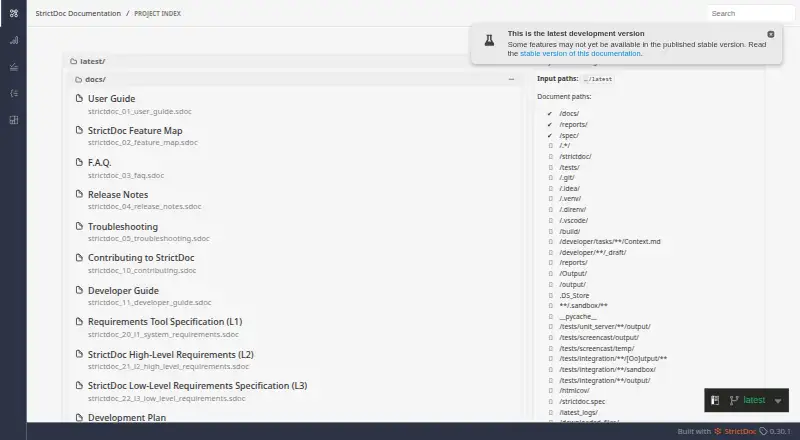The image size is (800, 440).
Task: Open the grid tree map sidebar icon
Action: 14,120
